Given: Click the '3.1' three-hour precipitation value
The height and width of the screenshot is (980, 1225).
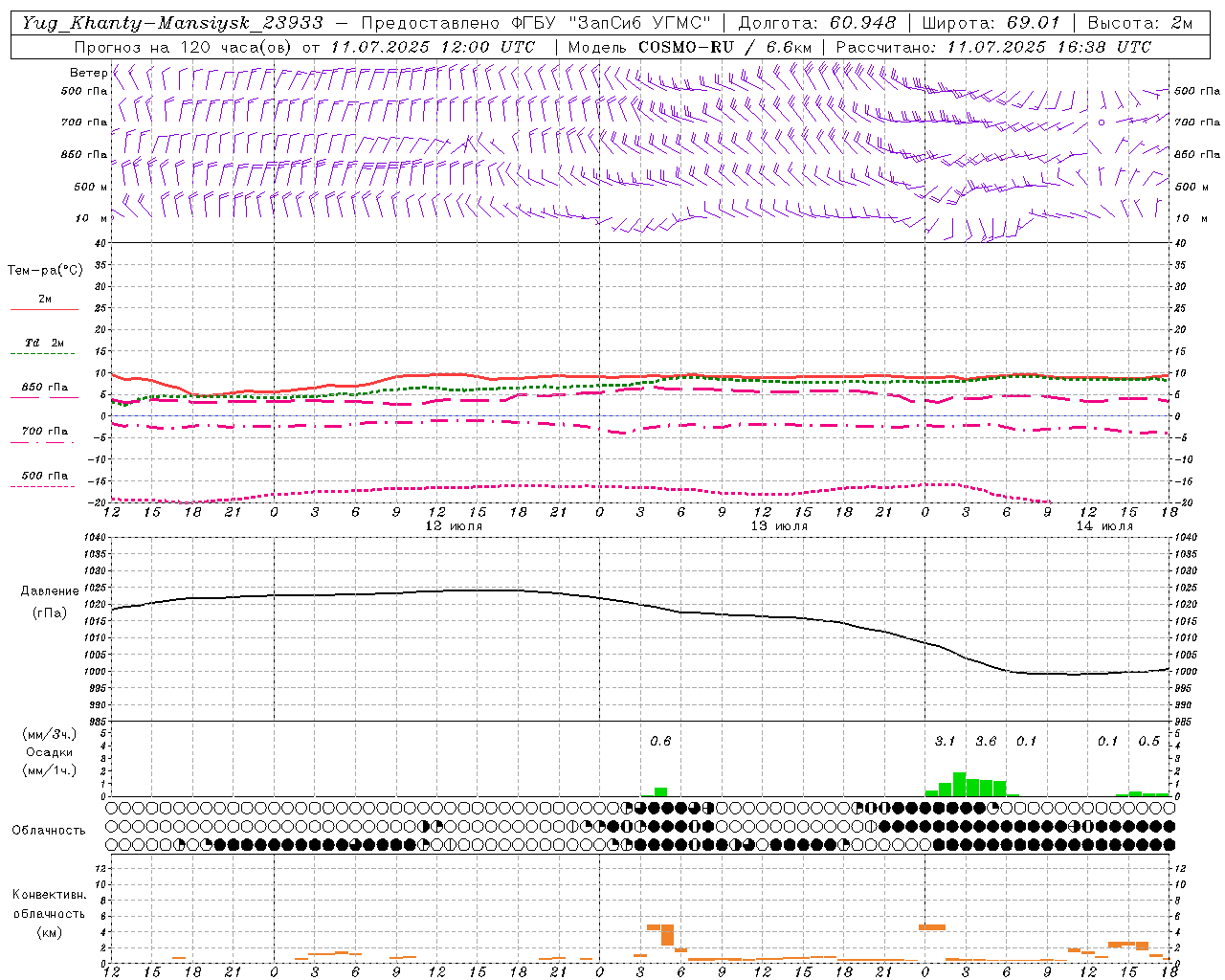Looking at the screenshot, I should tap(945, 741).
